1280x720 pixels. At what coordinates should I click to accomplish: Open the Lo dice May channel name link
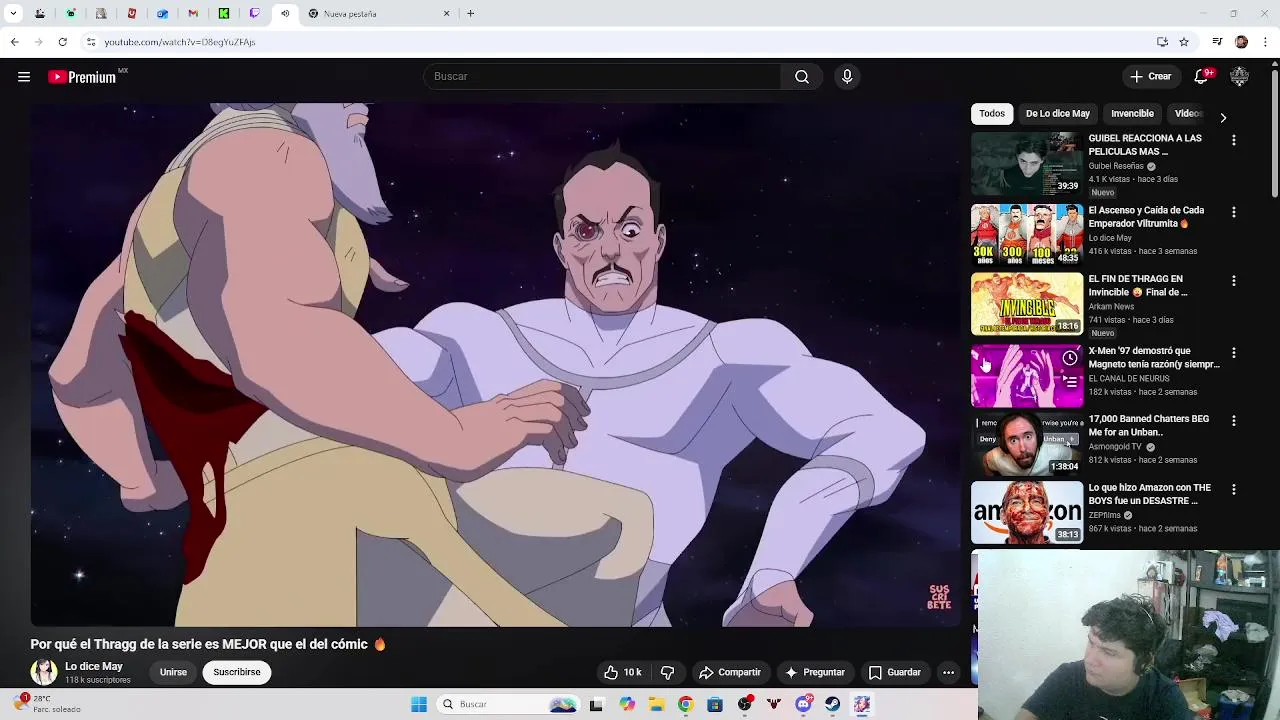(94, 666)
